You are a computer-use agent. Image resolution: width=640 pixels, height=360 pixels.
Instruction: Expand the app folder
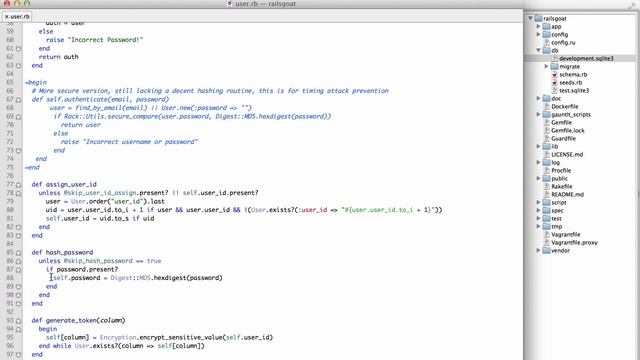[538, 26]
